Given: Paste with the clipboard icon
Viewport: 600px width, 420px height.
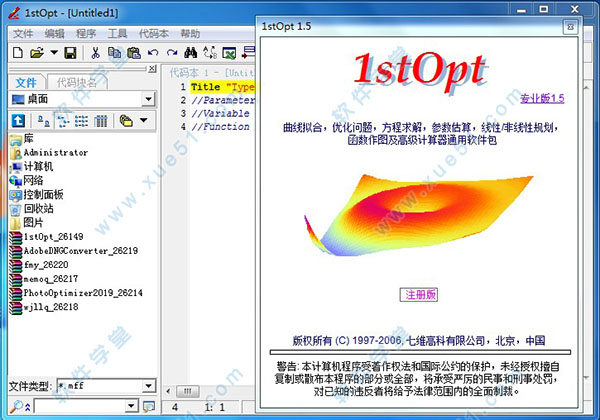Looking at the screenshot, I should (x=134, y=53).
